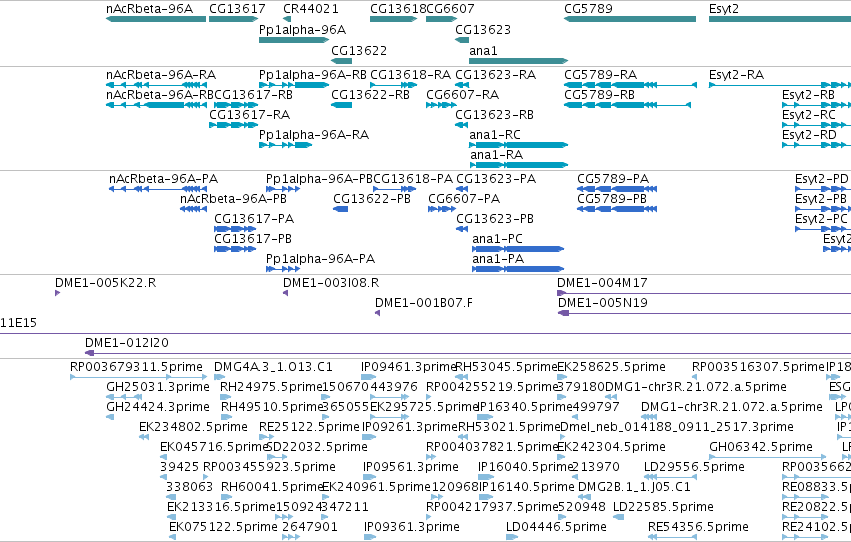Select the ana1 gene feature

click(x=518, y=61)
